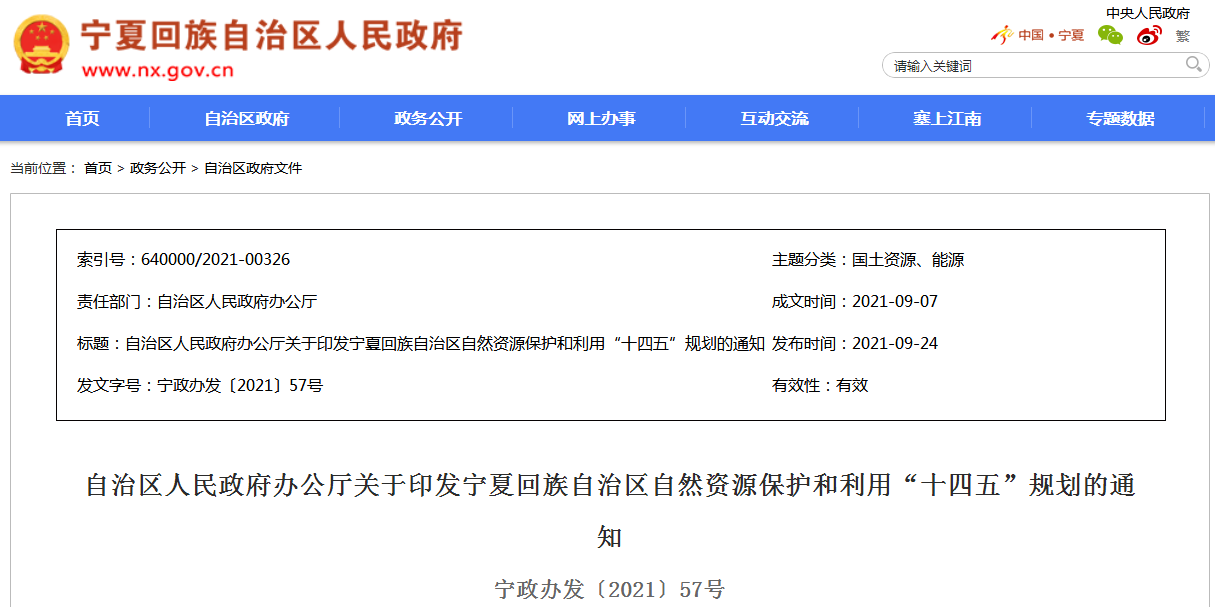The width and height of the screenshot is (1215, 607).
Task: Select 塞上江南 navigation item
Action: click(x=946, y=118)
